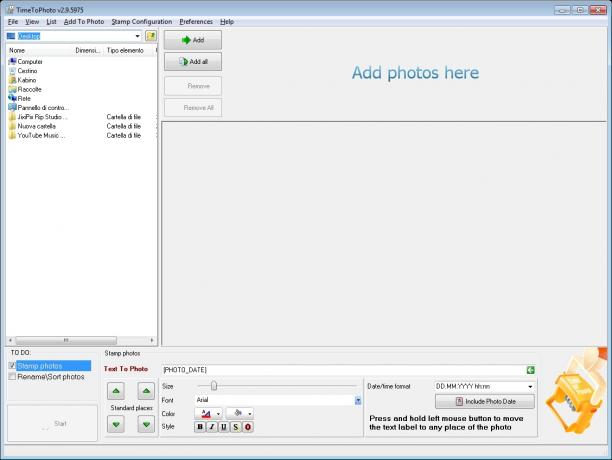
Task: Open the Preferences menu
Action: pyautogui.click(x=196, y=21)
